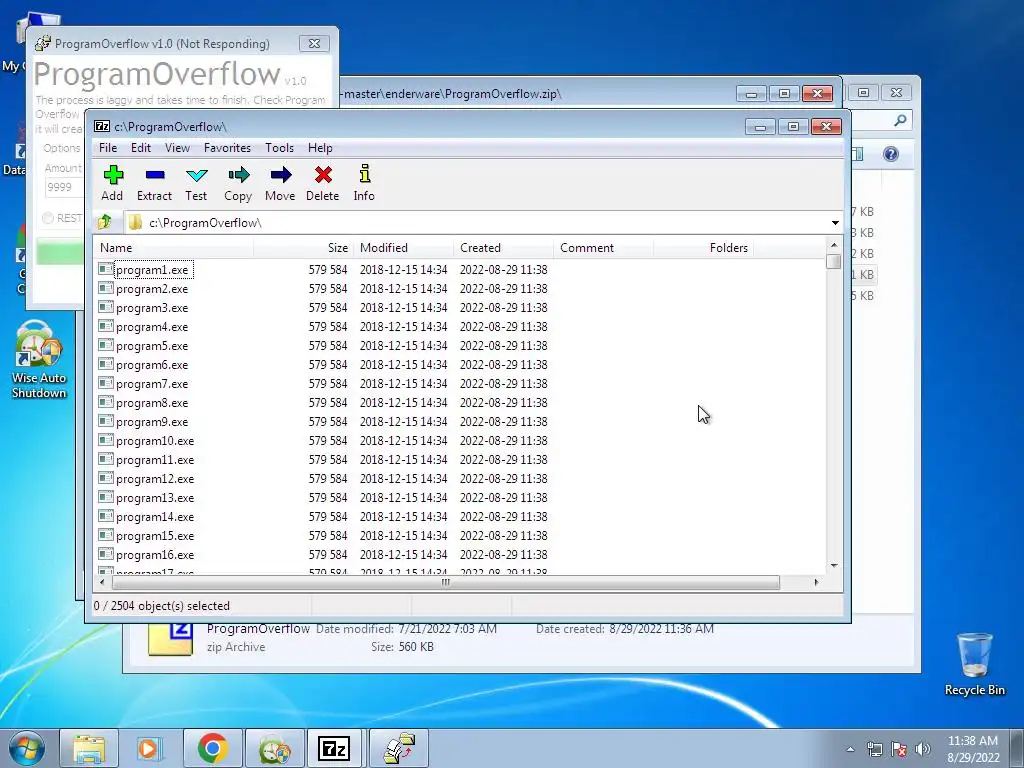Viewport: 1024px width, 768px height.
Task: Open the Tools menu
Action: point(280,148)
